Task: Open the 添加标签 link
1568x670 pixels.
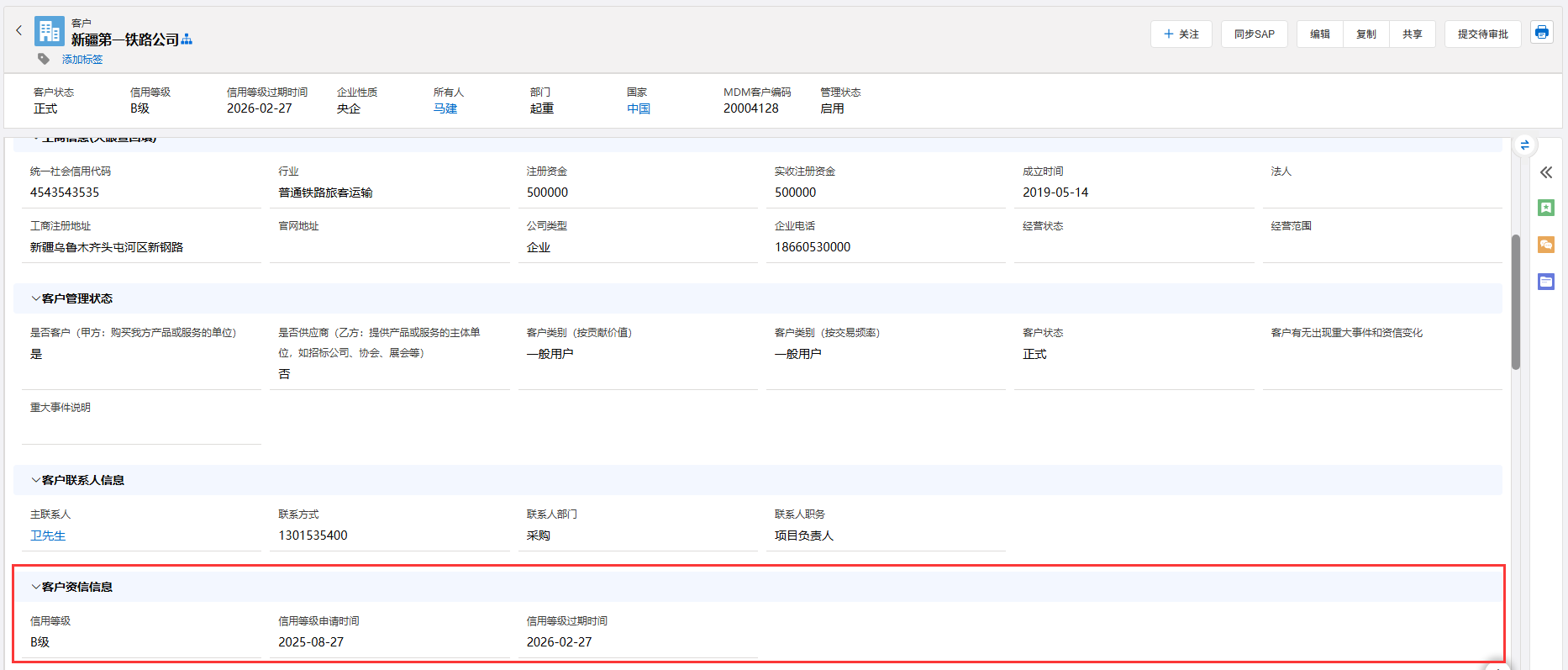Action: 82,60
